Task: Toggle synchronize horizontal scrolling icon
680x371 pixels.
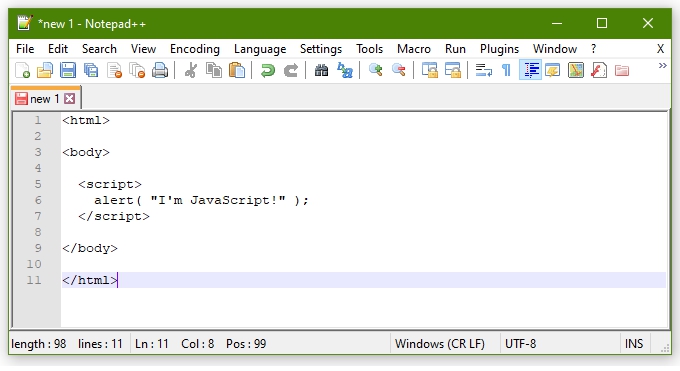Action: tap(453, 70)
